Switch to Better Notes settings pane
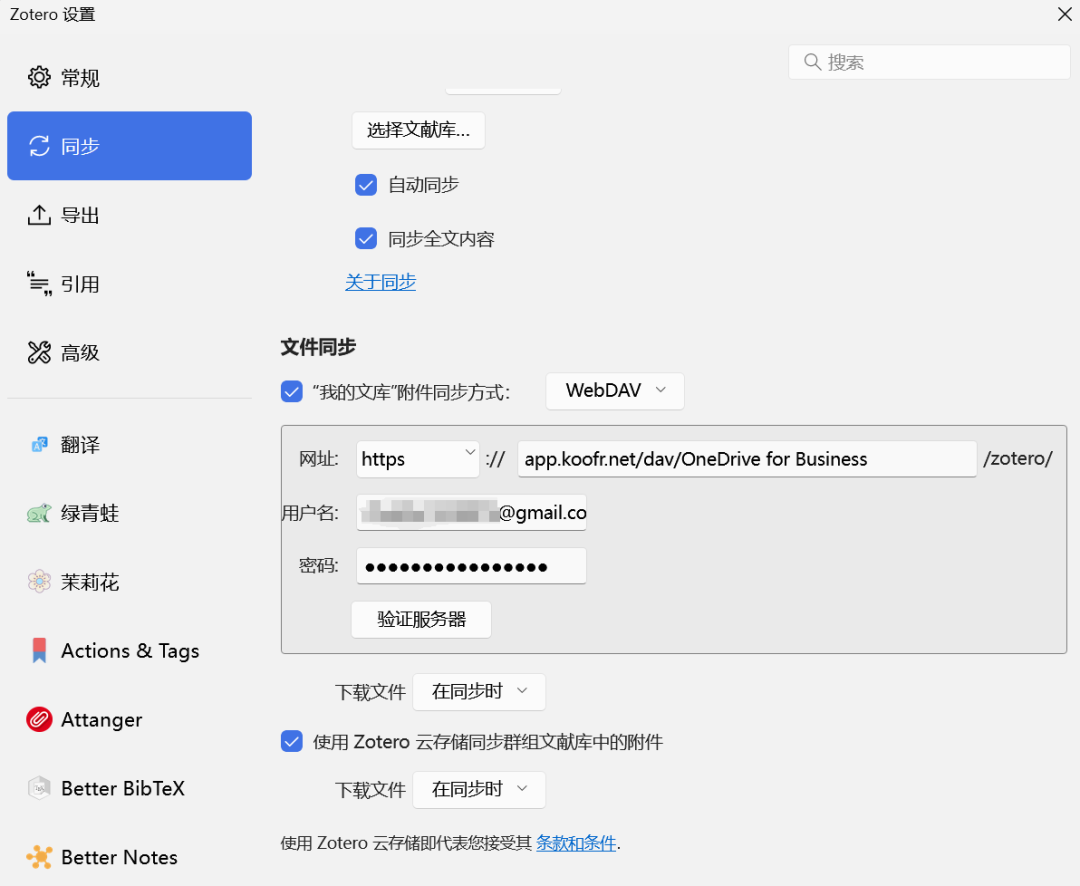1080x886 pixels. click(119, 857)
